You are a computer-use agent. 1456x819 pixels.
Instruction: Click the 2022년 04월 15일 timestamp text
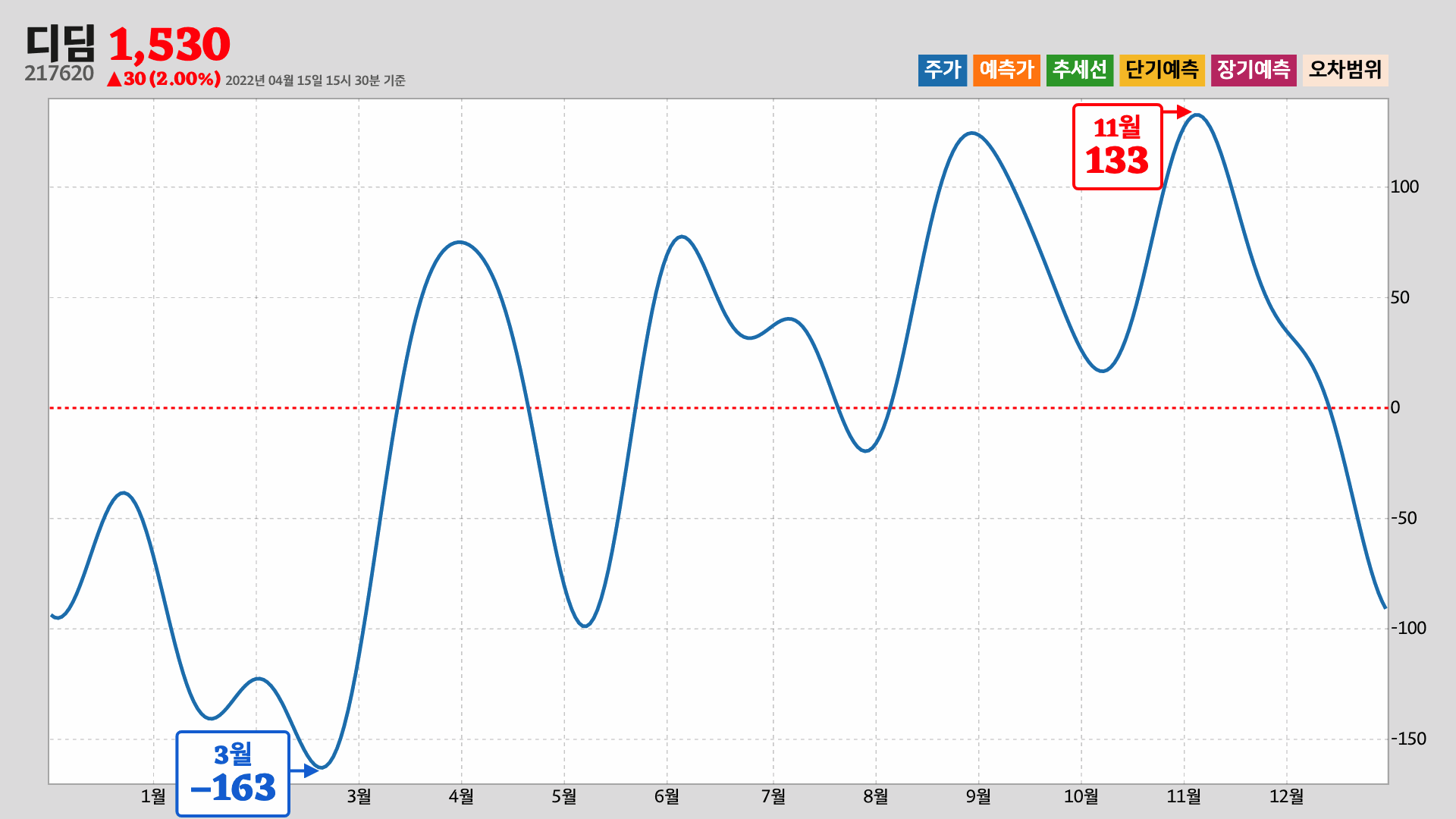(x=315, y=80)
